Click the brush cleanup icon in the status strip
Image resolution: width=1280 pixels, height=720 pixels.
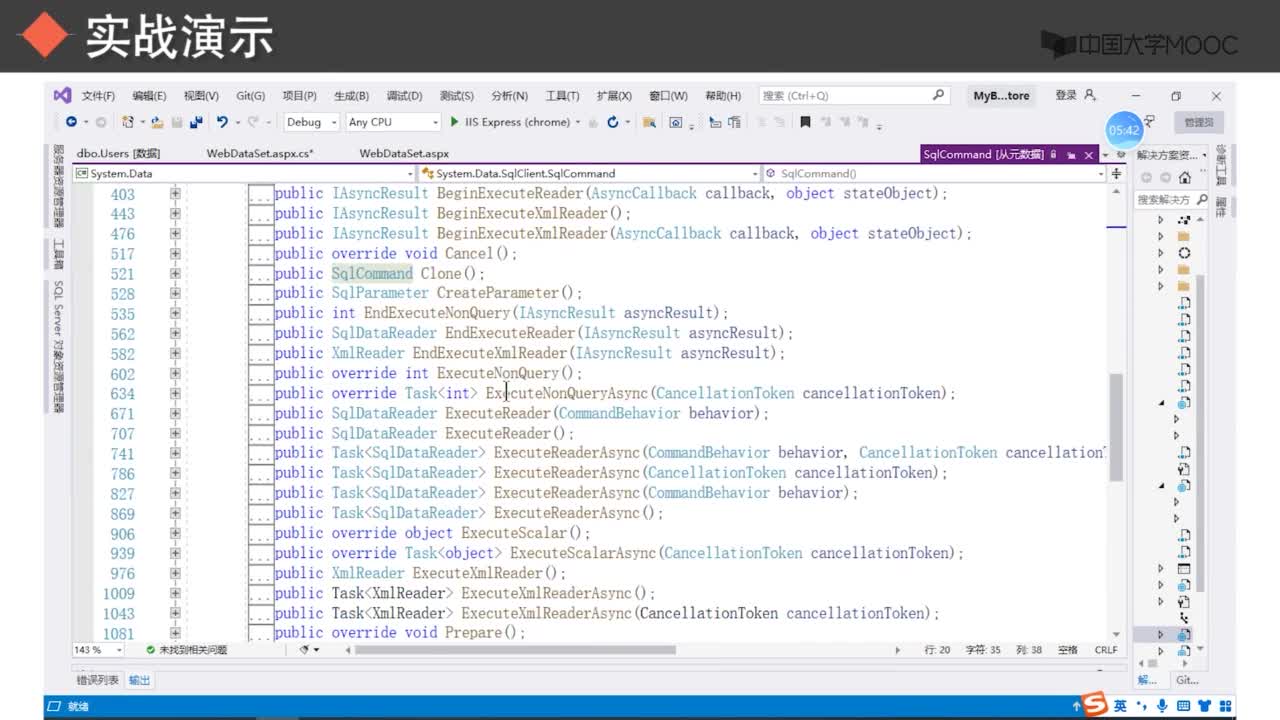tap(305, 650)
